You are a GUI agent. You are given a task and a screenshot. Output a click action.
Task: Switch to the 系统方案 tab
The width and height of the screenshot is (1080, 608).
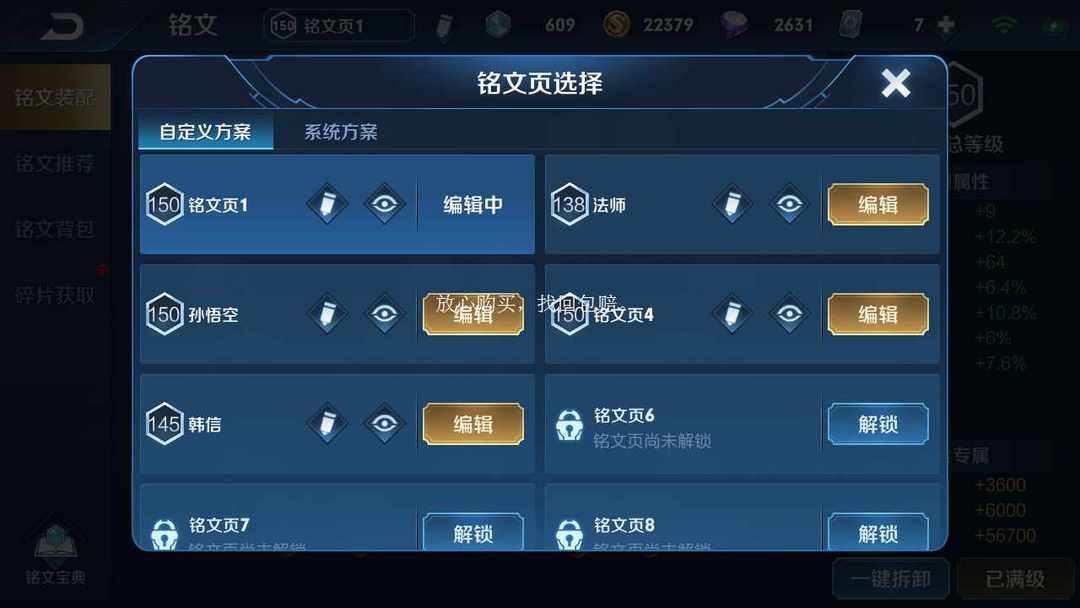[341, 132]
